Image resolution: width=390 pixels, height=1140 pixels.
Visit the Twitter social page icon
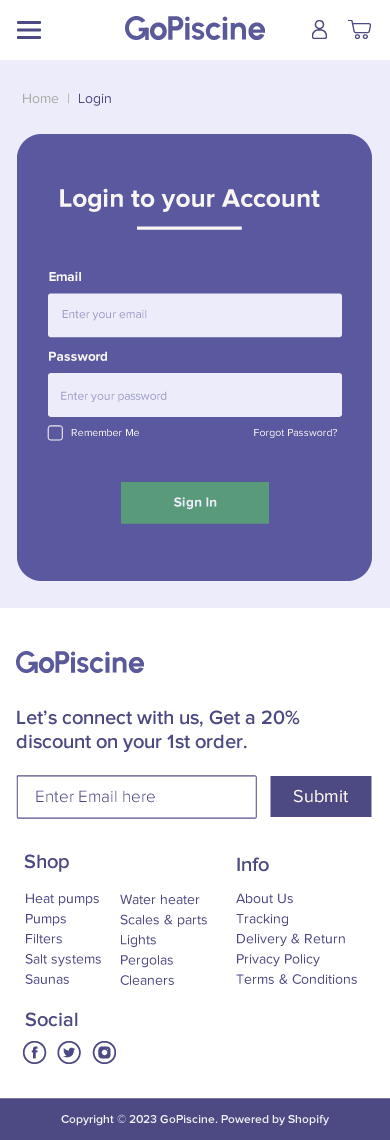tap(69, 1052)
